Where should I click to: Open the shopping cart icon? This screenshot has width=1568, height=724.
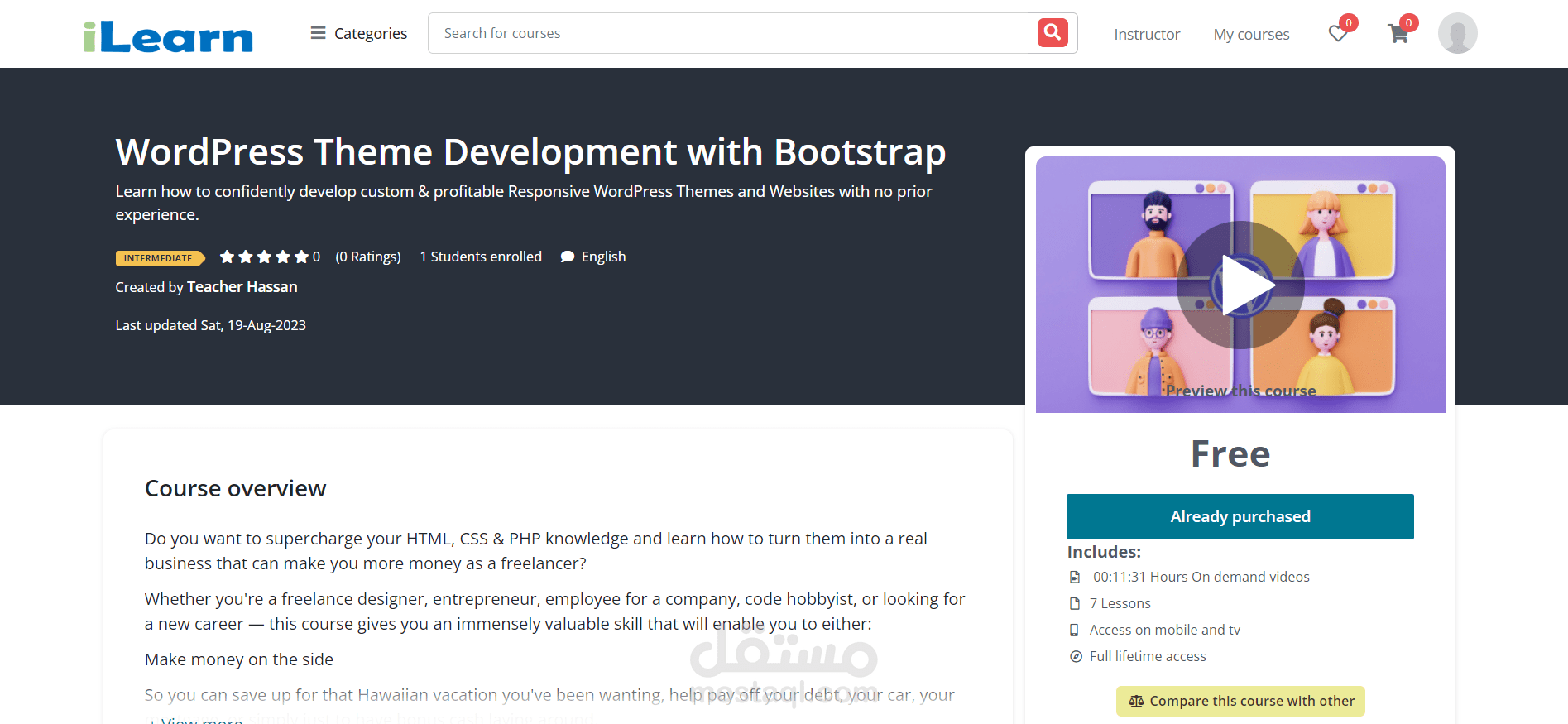coord(1398,34)
